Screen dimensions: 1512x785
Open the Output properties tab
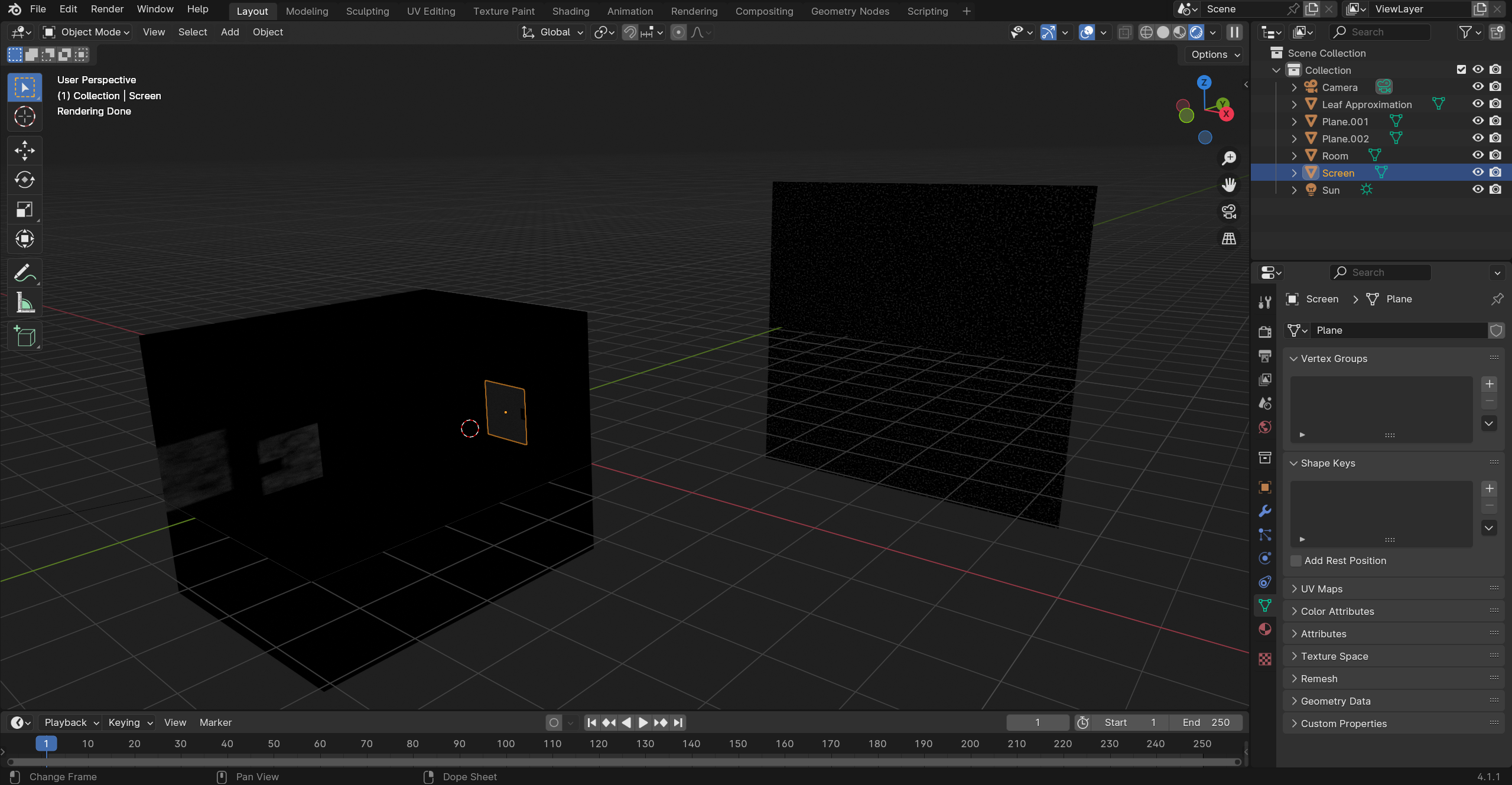pyautogui.click(x=1265, y=356)
